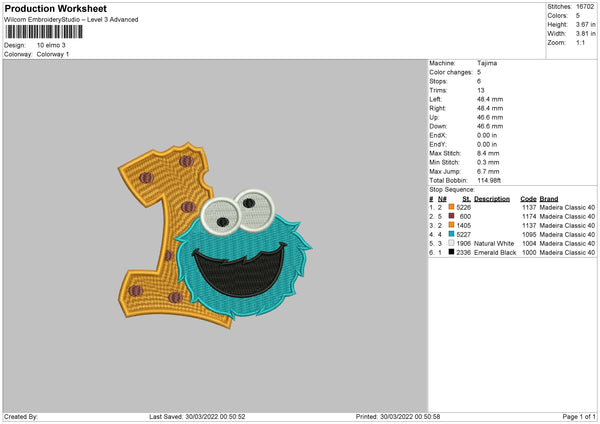Select the Emerald Black color swatch
Screen dimensions: 600x424
pyautogui.click(x=452, y=252)
